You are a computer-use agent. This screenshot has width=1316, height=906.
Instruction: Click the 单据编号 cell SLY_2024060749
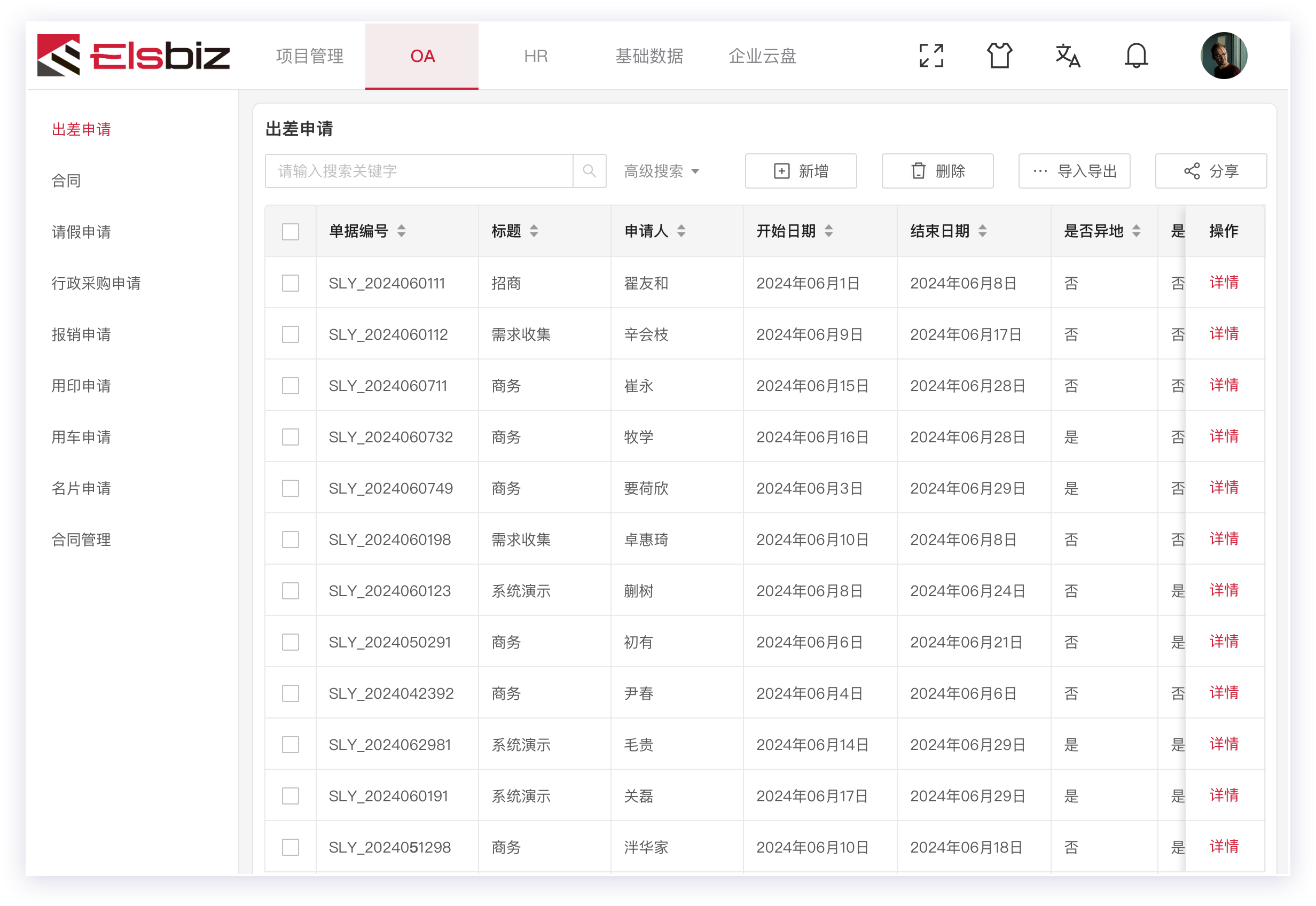[x=391, y=488]
